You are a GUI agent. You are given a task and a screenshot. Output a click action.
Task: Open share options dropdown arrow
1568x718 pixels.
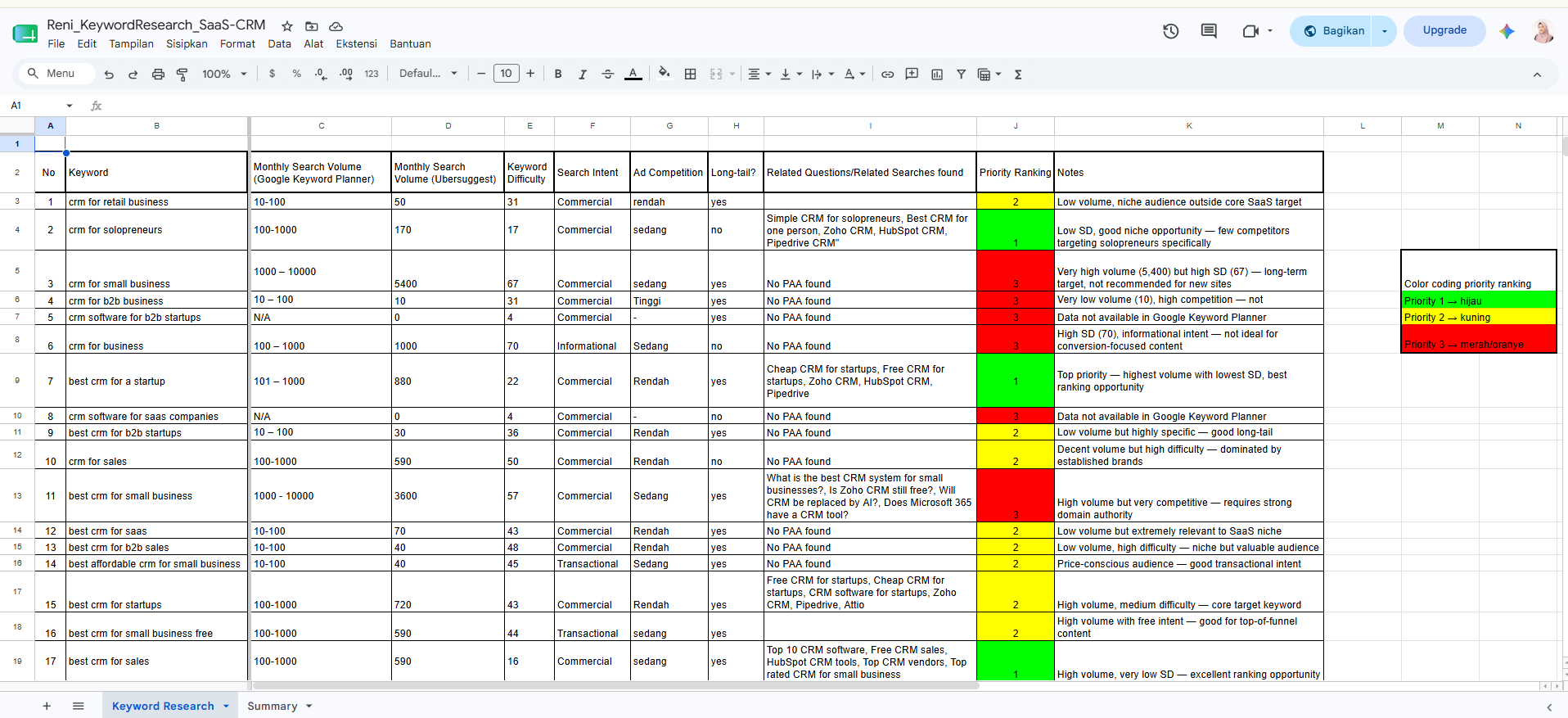point(1384,31)
